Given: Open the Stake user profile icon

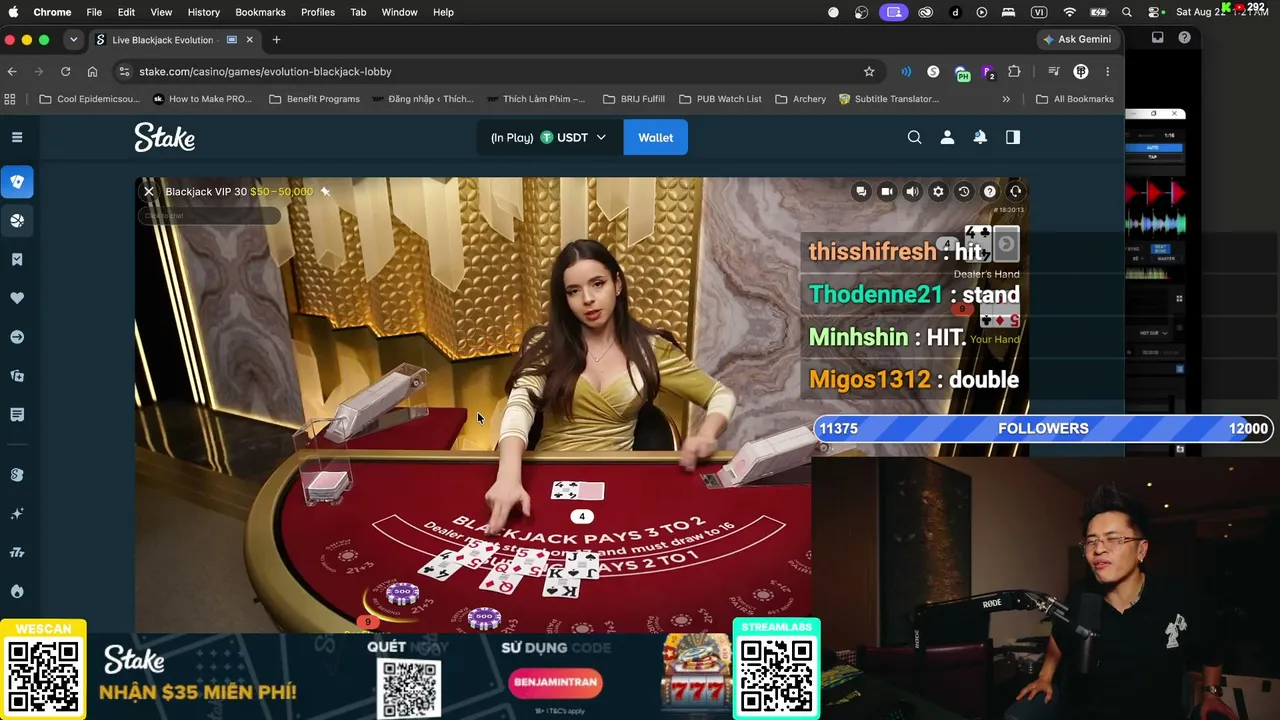Looking at the screenshot, I should [x=947, y=137].
